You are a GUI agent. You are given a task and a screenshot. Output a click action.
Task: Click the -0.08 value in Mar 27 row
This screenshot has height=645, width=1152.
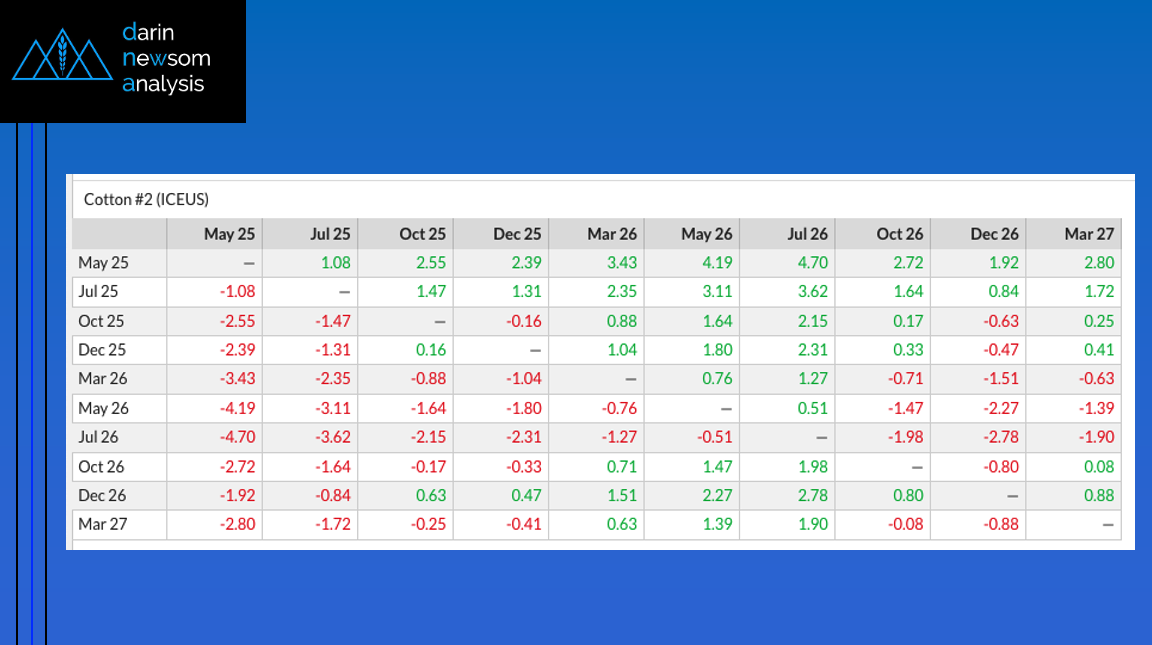tap(904, 524)
